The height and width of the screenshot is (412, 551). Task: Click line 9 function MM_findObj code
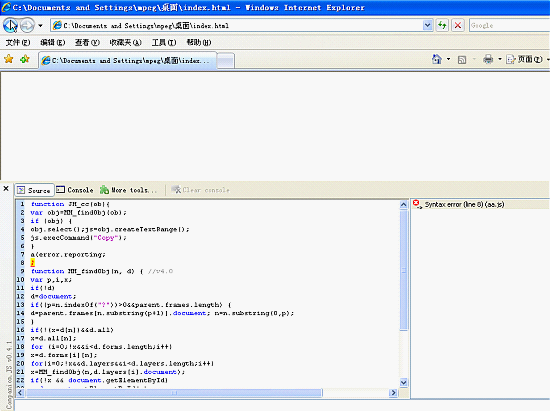click(102, 271)
